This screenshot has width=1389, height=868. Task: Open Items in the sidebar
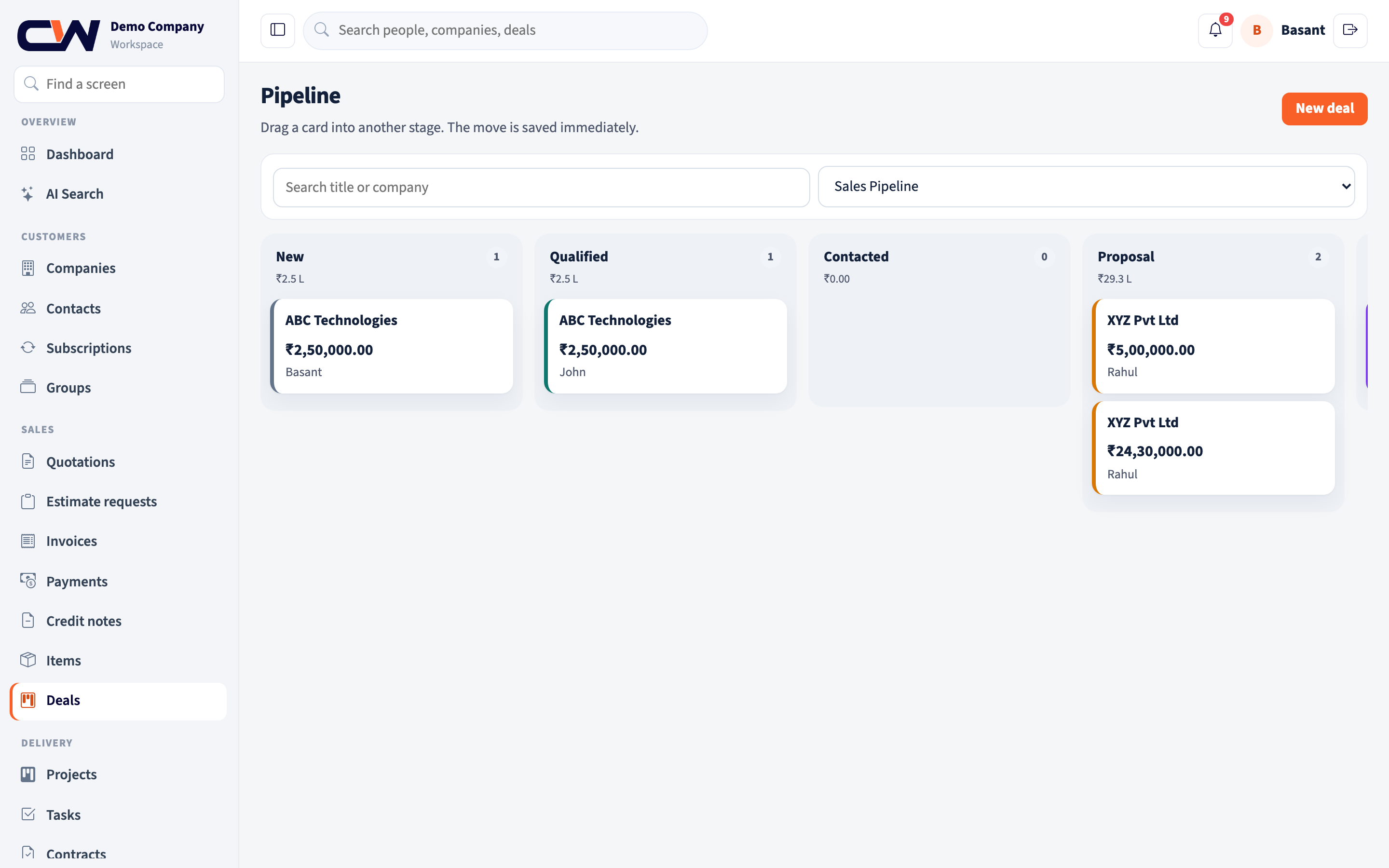coord(118,660)
